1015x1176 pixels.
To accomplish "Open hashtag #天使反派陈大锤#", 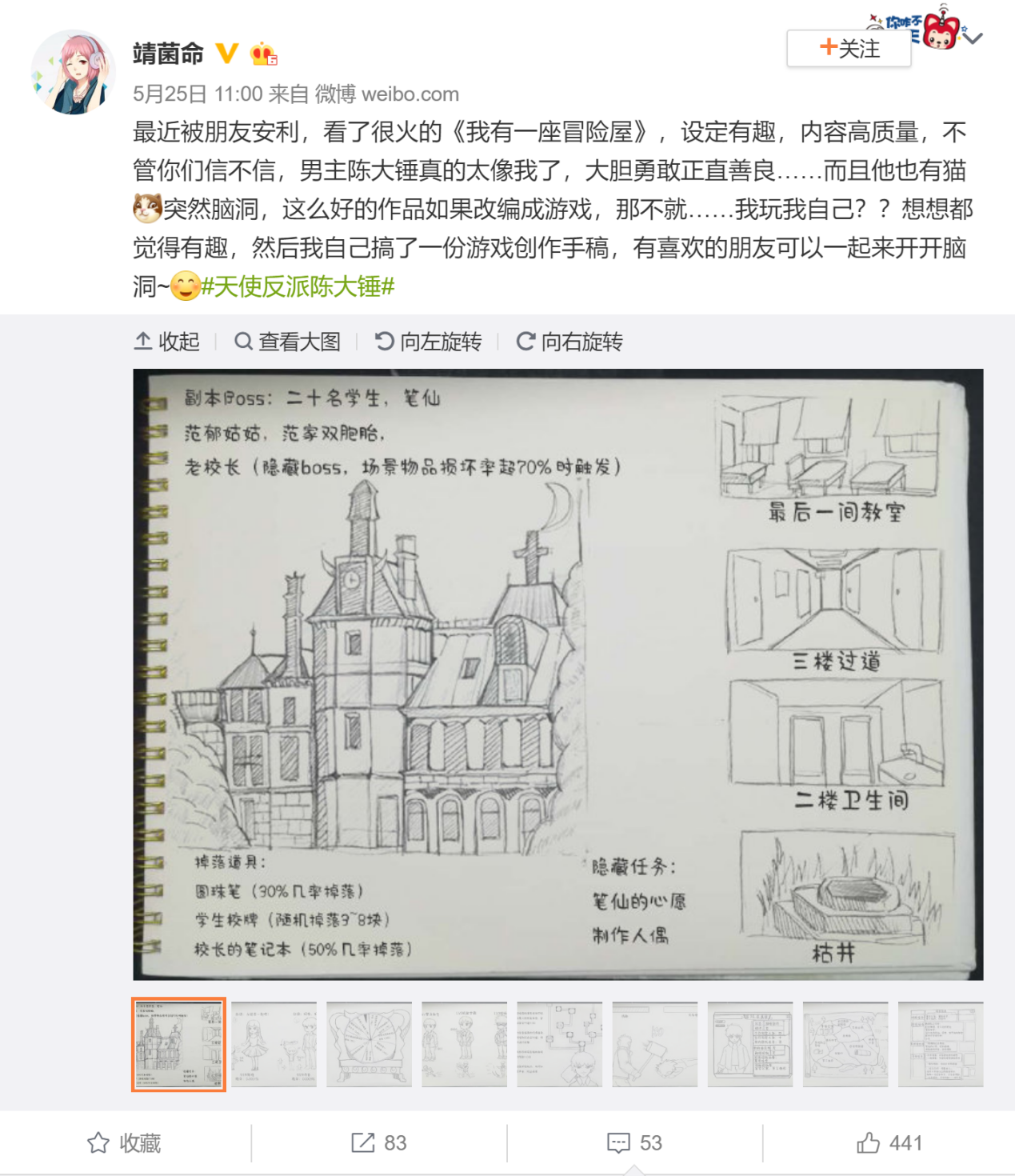I will [x=298, y=286].
